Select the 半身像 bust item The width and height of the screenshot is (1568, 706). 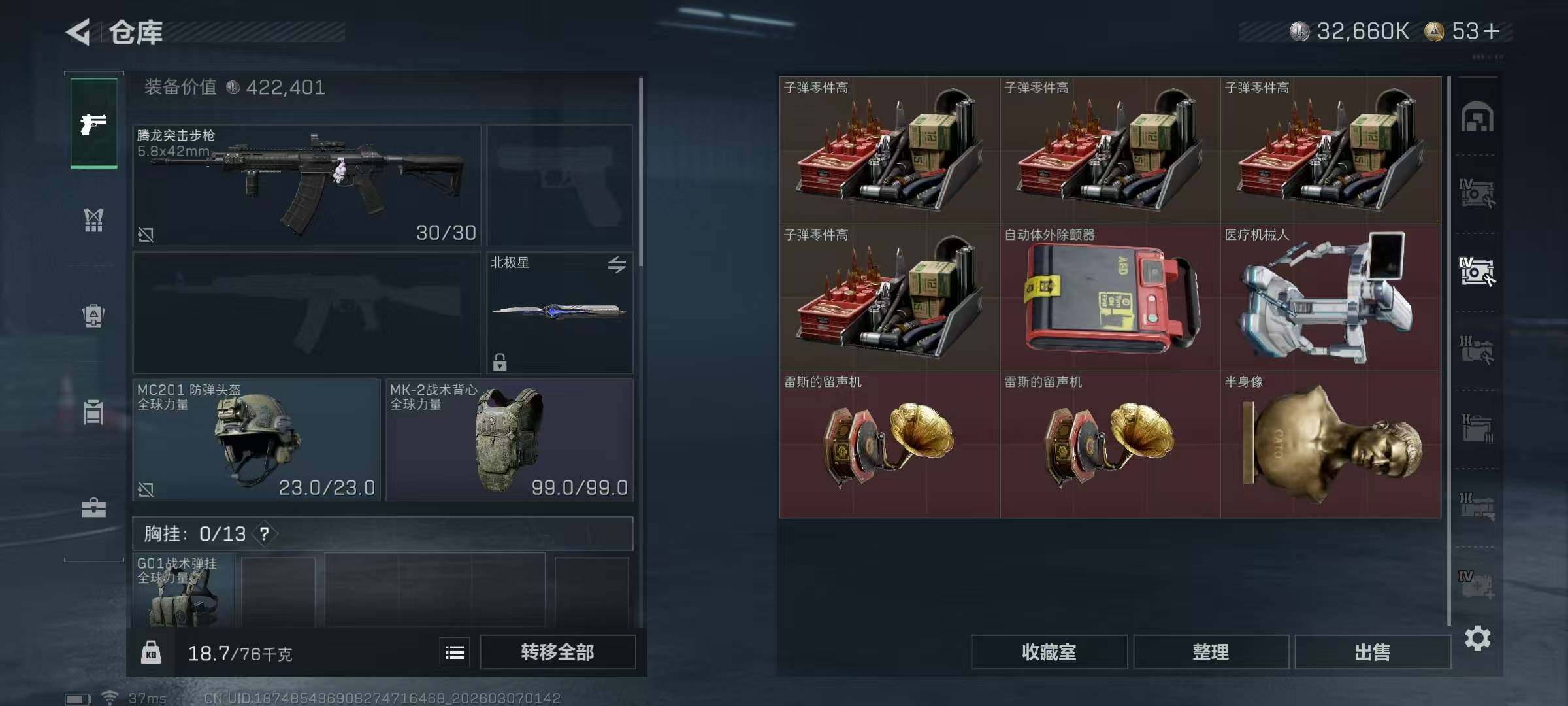[1331, 445]
